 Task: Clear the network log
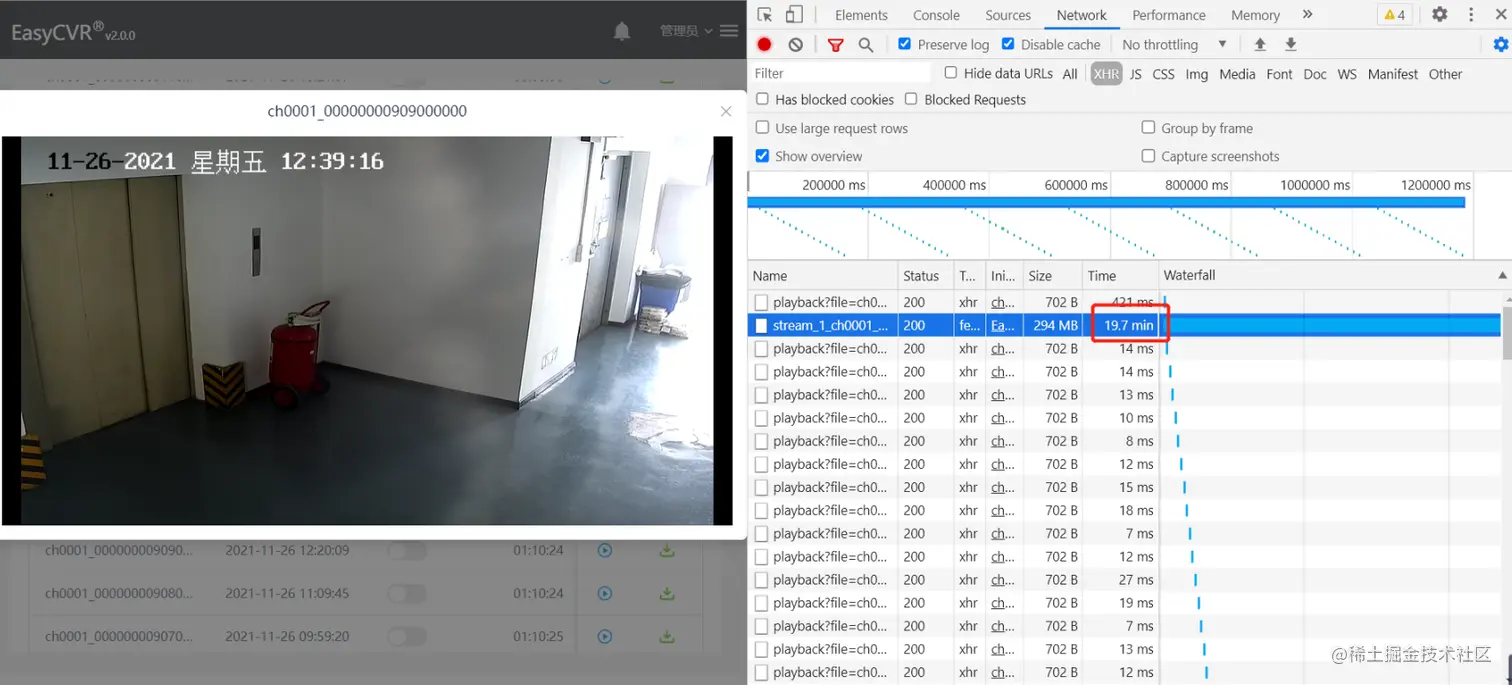pos(796,45)
